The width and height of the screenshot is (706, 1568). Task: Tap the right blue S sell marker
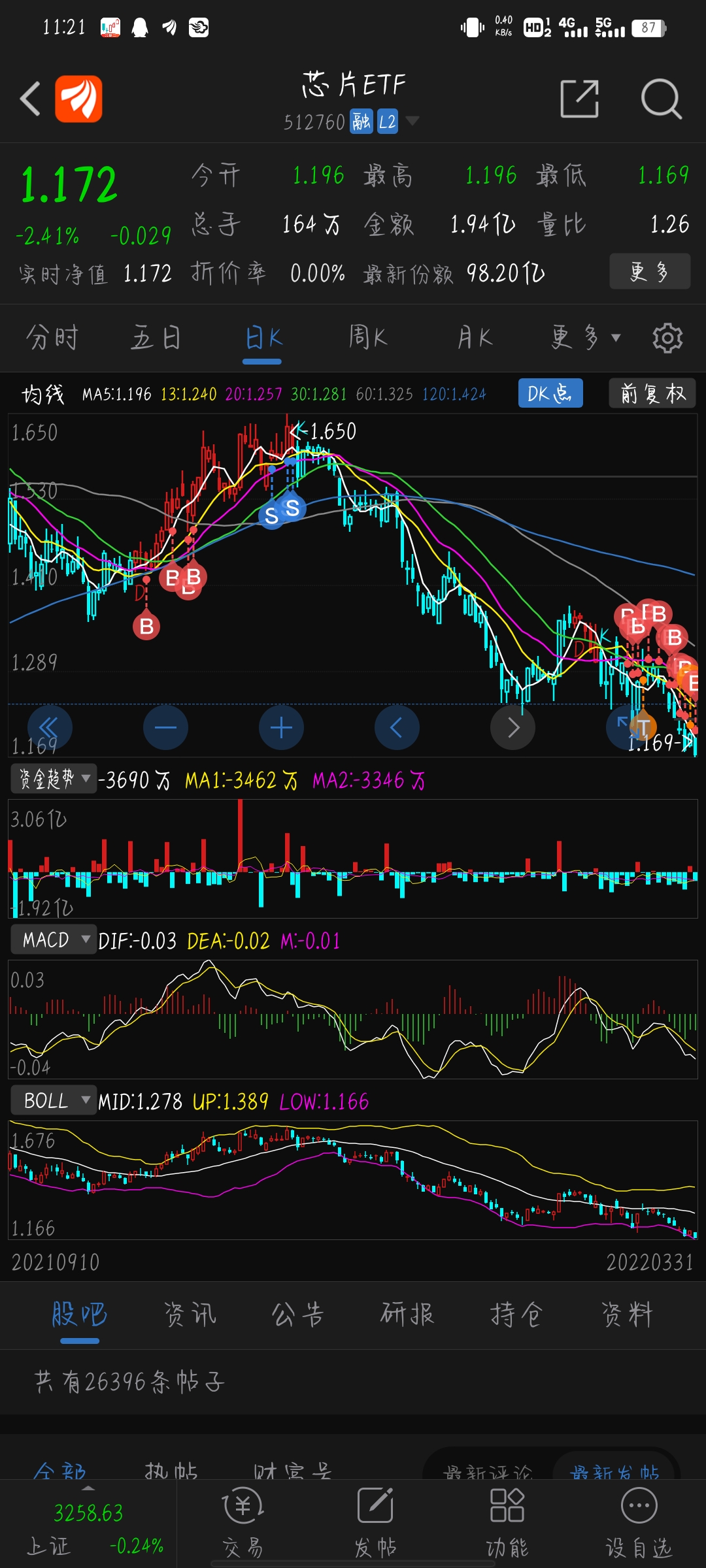coord(292,507)
